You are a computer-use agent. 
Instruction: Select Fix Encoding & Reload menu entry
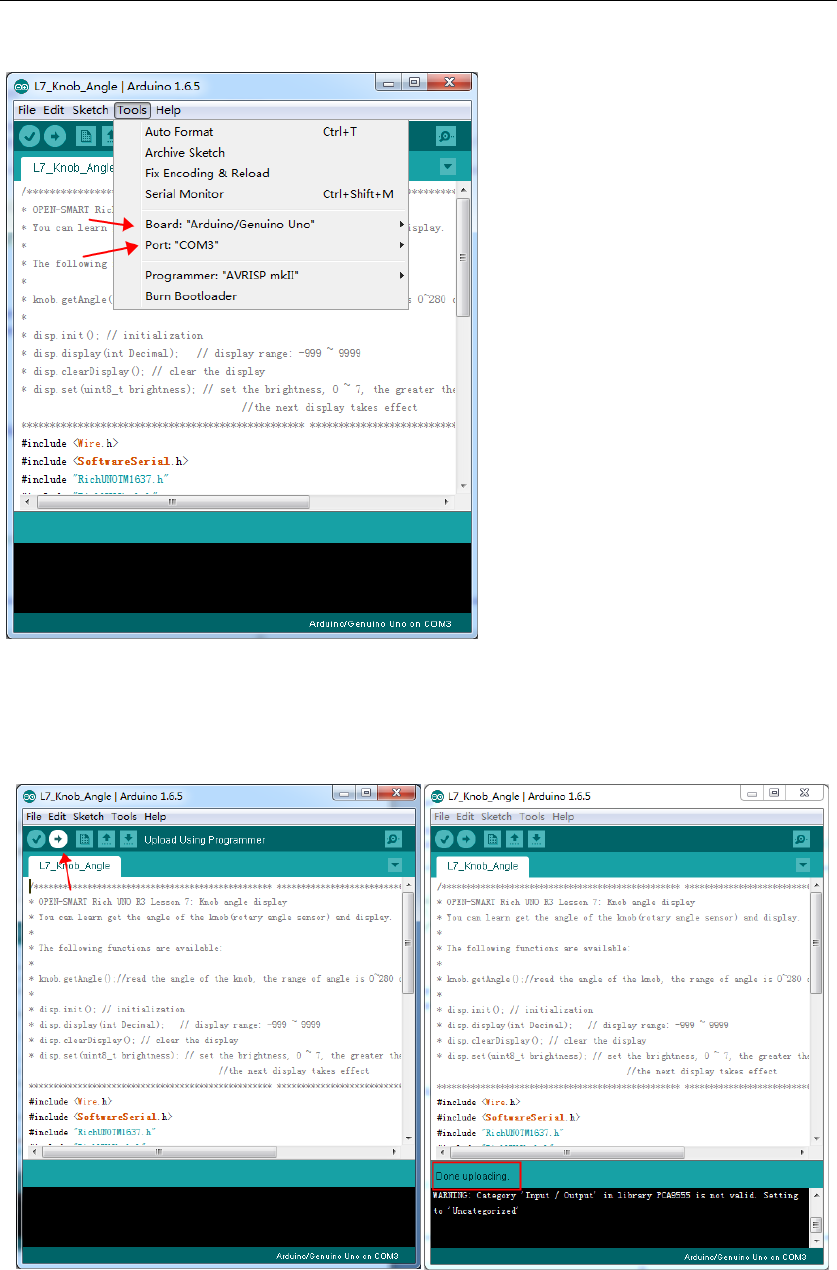pos(261,173)
